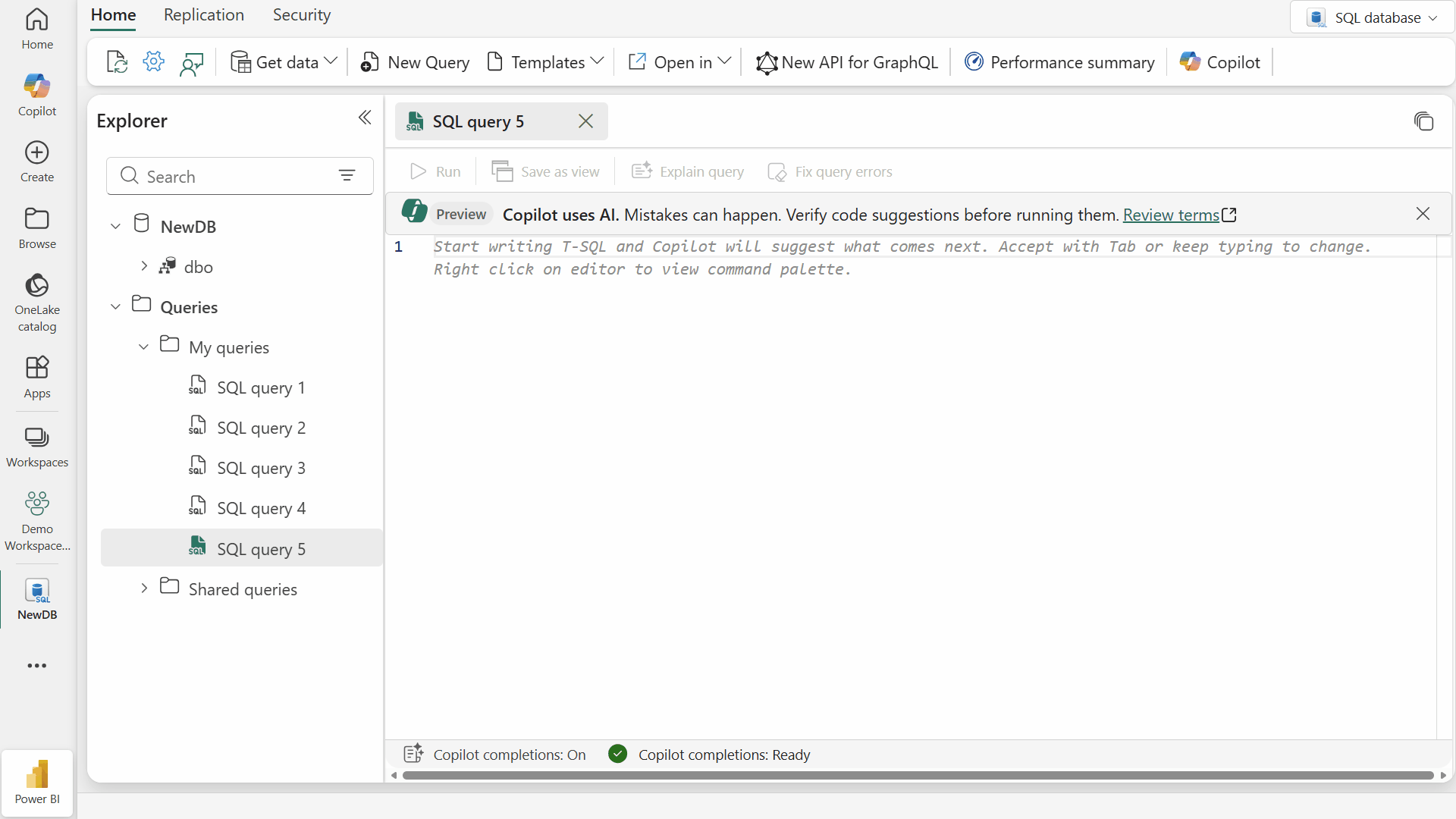Open the OneLake catalog
This screenshot has width=1456, height=819.
pyautogui.click(x=36, y=301)
